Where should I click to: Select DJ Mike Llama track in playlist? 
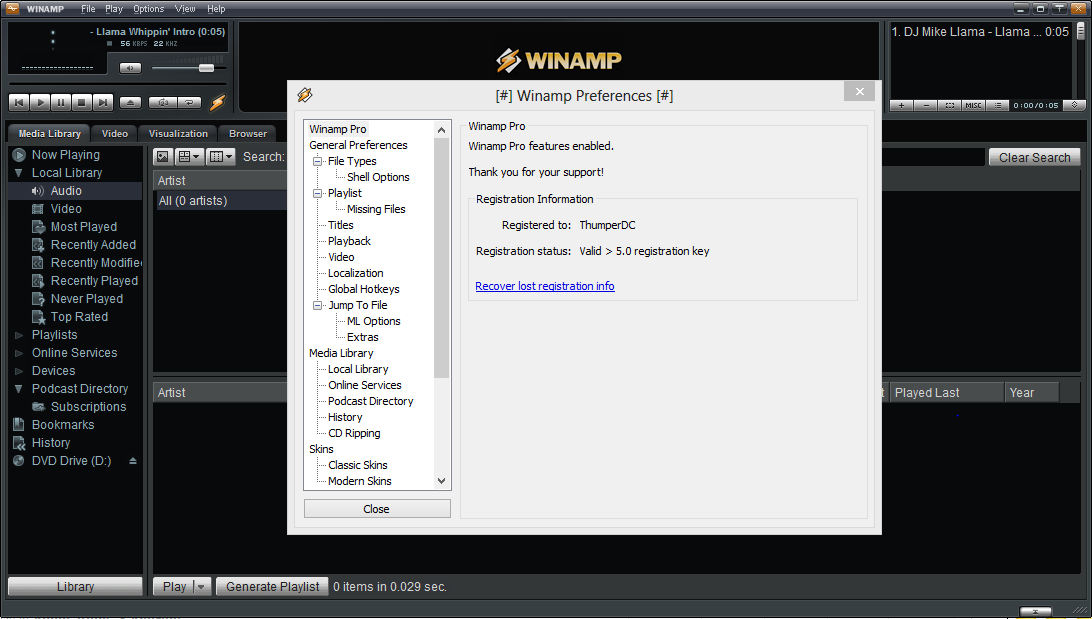980,31
